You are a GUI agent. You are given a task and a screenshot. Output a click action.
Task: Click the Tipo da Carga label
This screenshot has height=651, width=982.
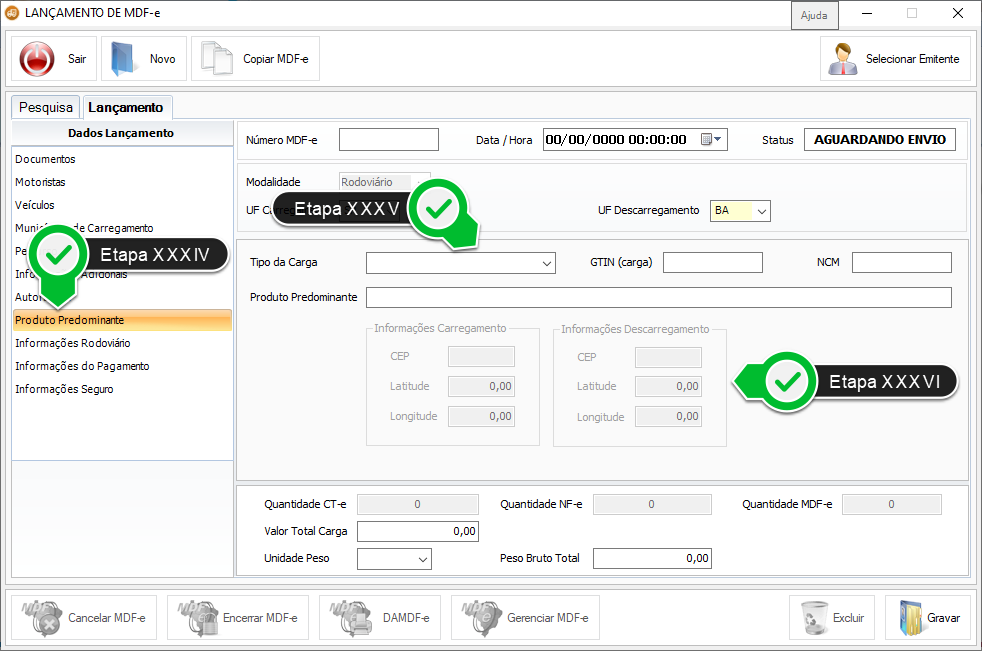coord(284,263)
